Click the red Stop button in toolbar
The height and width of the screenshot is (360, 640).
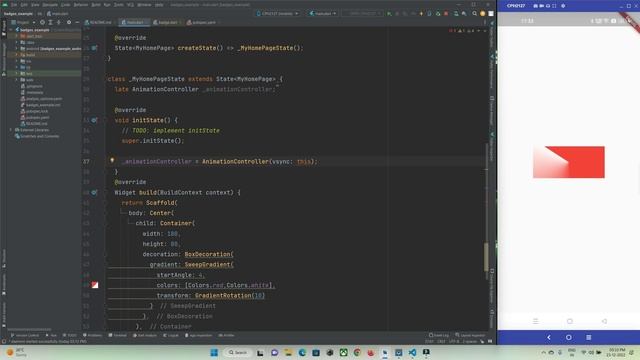tap(446, 13)
